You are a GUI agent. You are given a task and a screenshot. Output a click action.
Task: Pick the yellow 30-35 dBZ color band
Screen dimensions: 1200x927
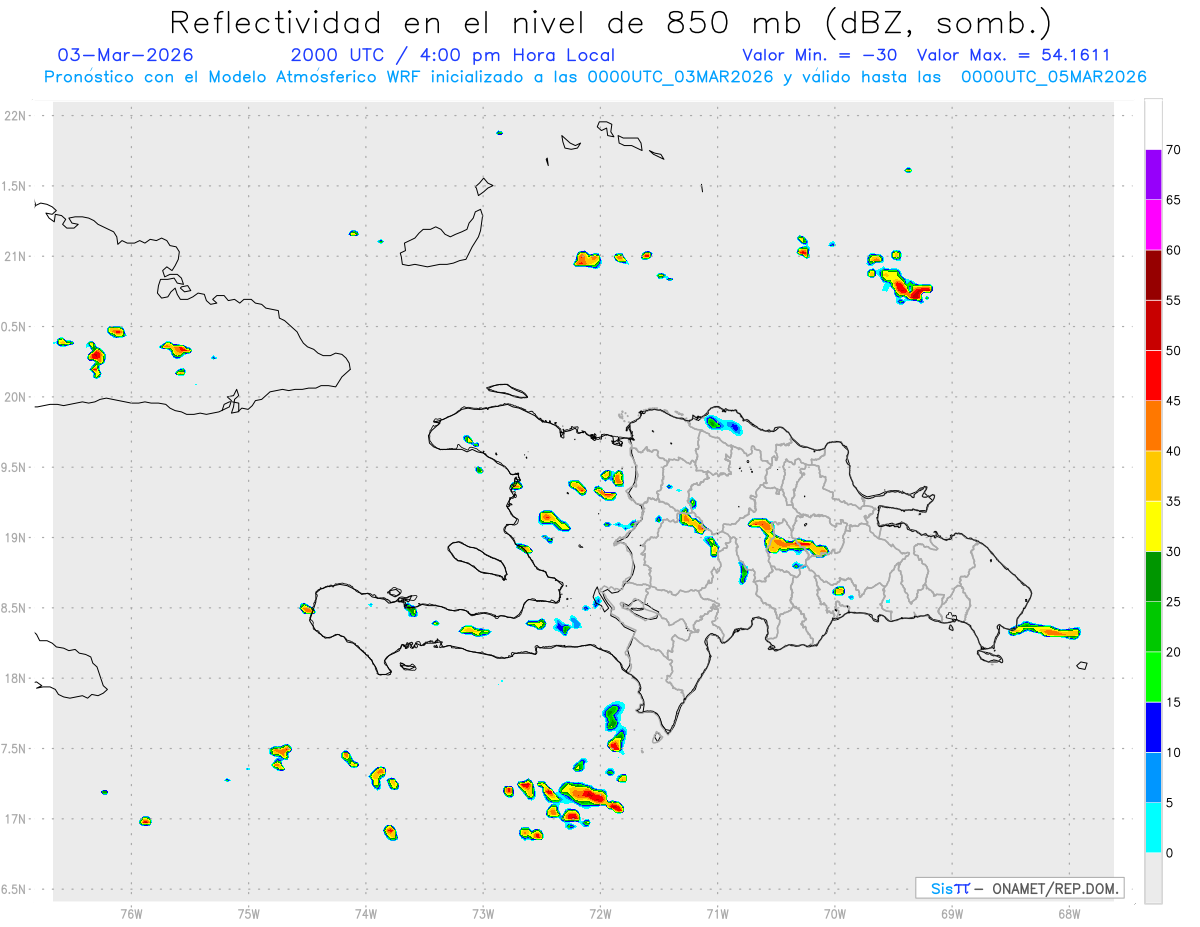pos(1154,526)
